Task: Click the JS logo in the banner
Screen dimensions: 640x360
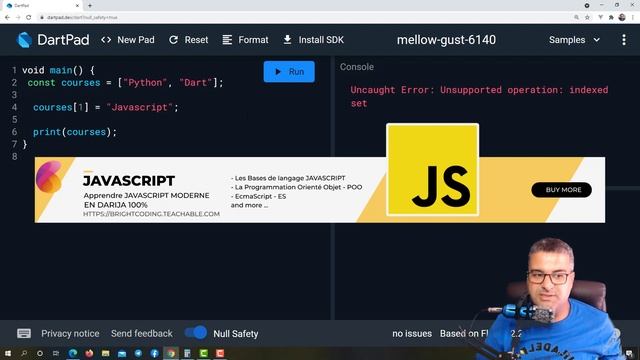Action: [x=433, y=170]
